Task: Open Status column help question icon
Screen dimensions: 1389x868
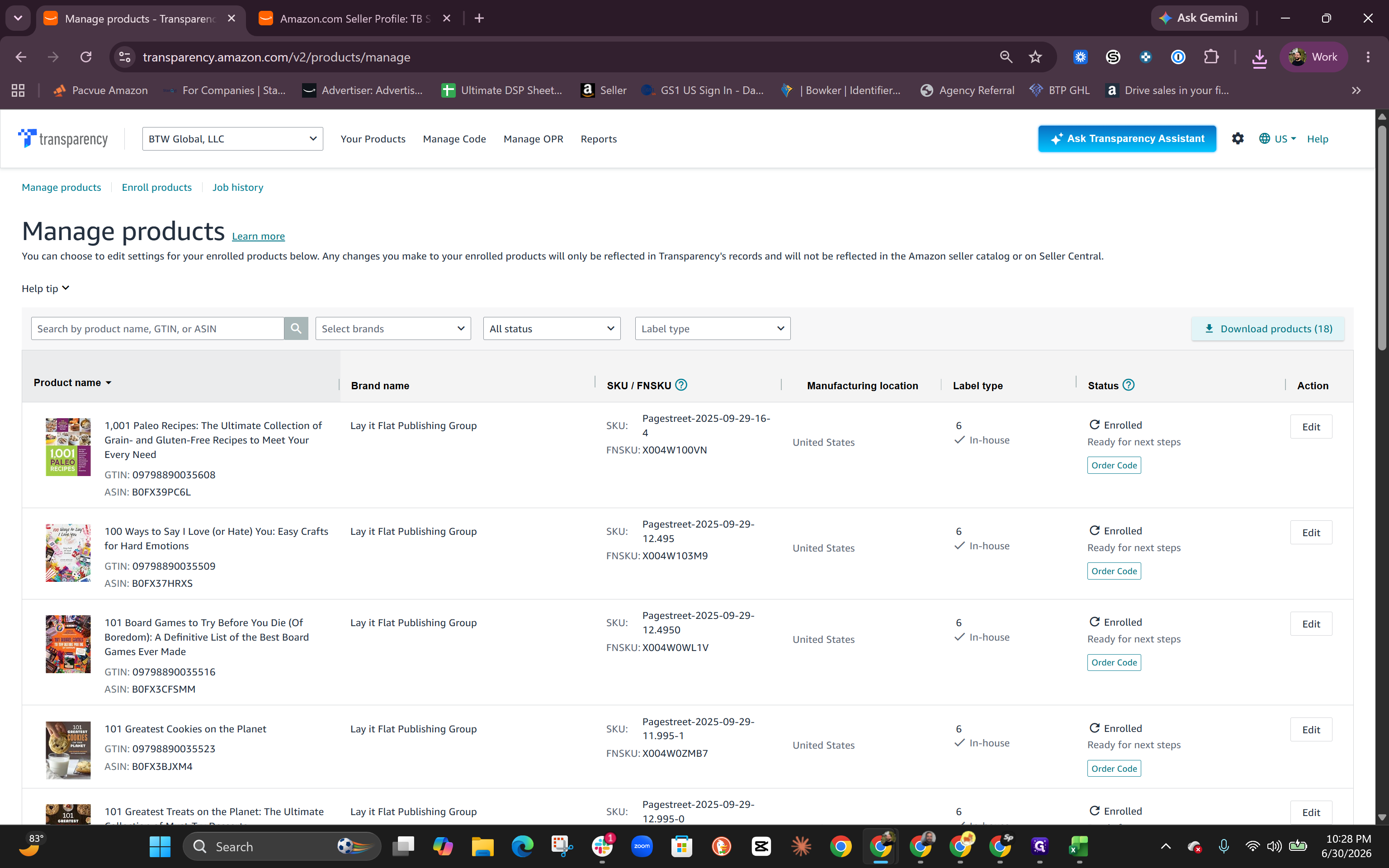Action: click(1129, 385)
